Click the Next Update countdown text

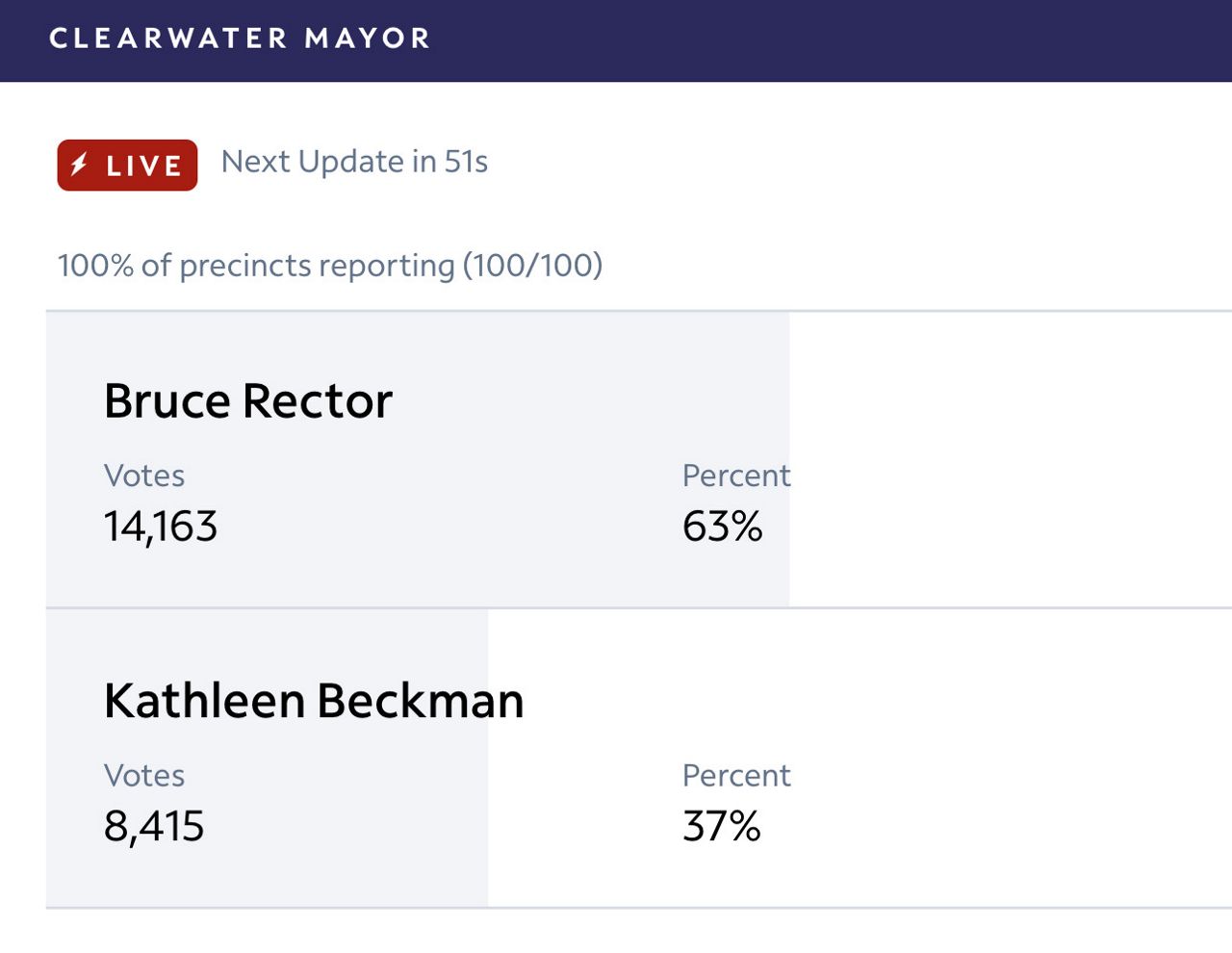coord(353,161)
